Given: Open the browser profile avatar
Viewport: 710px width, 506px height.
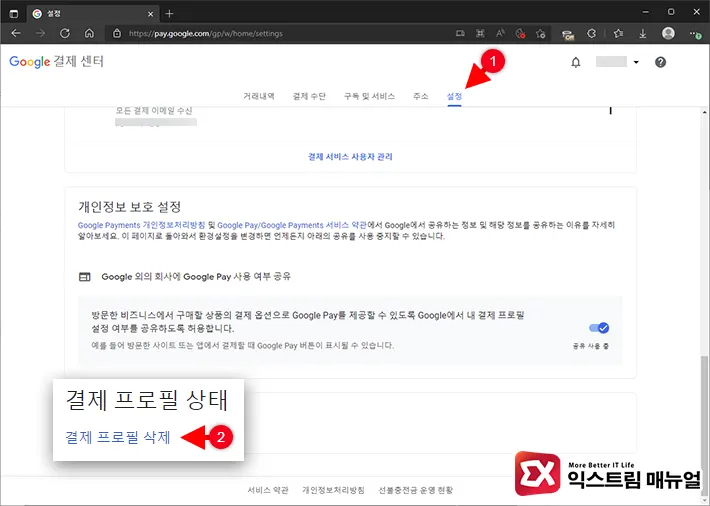Looking at the screenshot, I should (x=668, y=33).
